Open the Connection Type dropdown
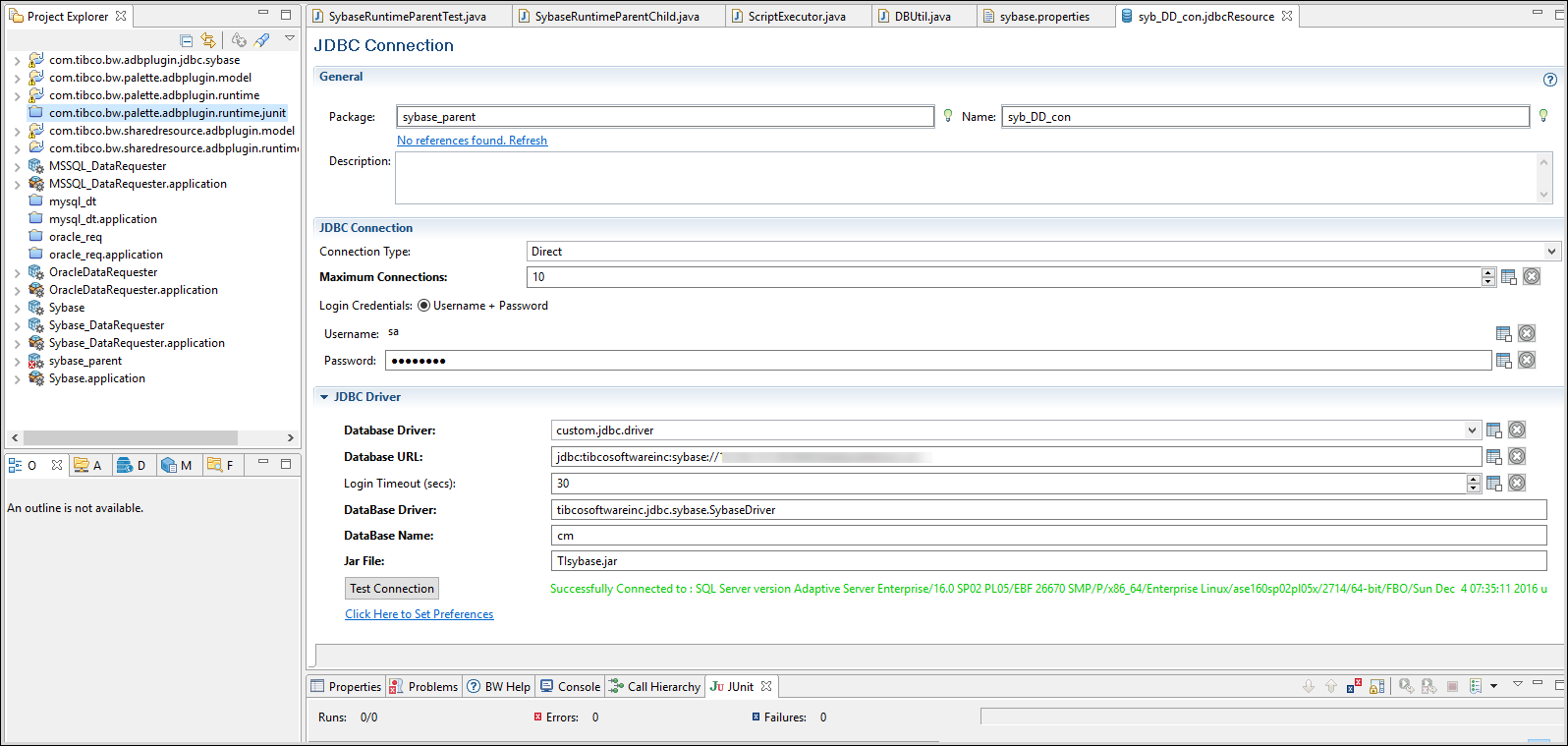Viewport: 1568px width, 746px height. click(x=1551, y=252)
